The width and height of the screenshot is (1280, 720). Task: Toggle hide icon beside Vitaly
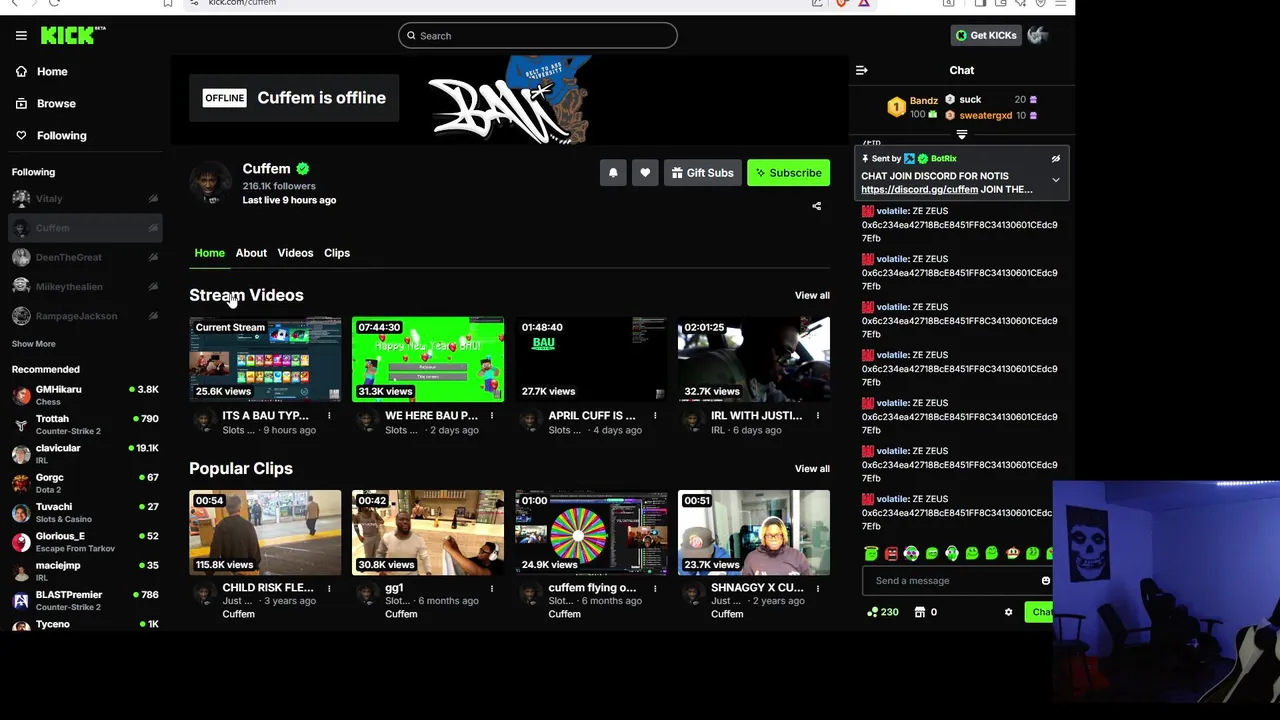tap(153, 199)
